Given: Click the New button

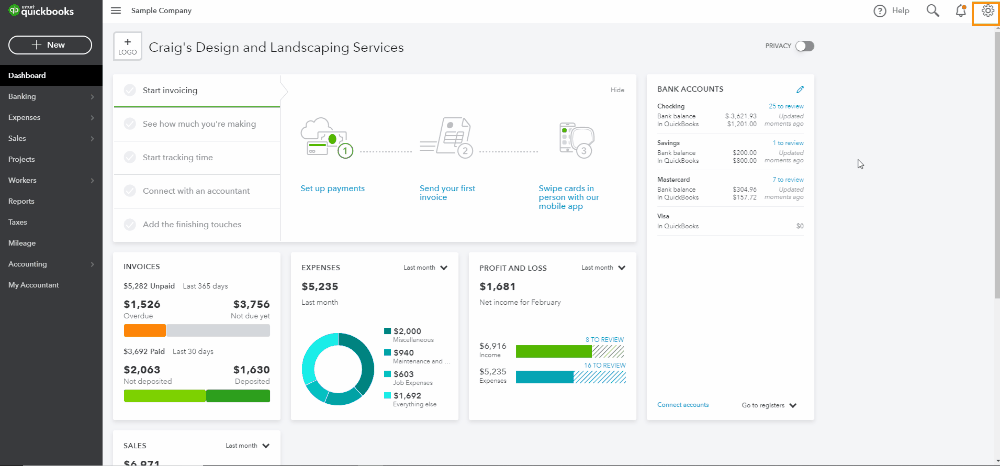Looking at the screenshot, I should (50, 45).
